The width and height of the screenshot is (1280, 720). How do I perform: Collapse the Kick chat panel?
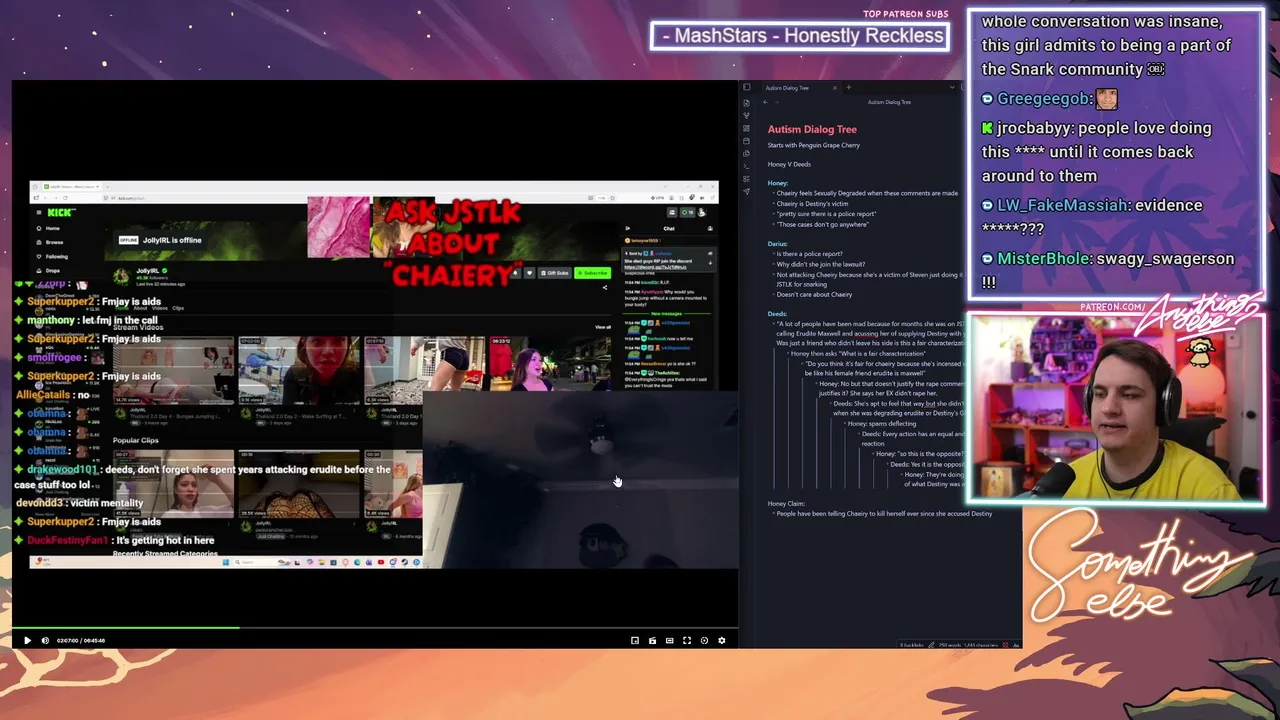pyautogui.click(x=628, y=228)
